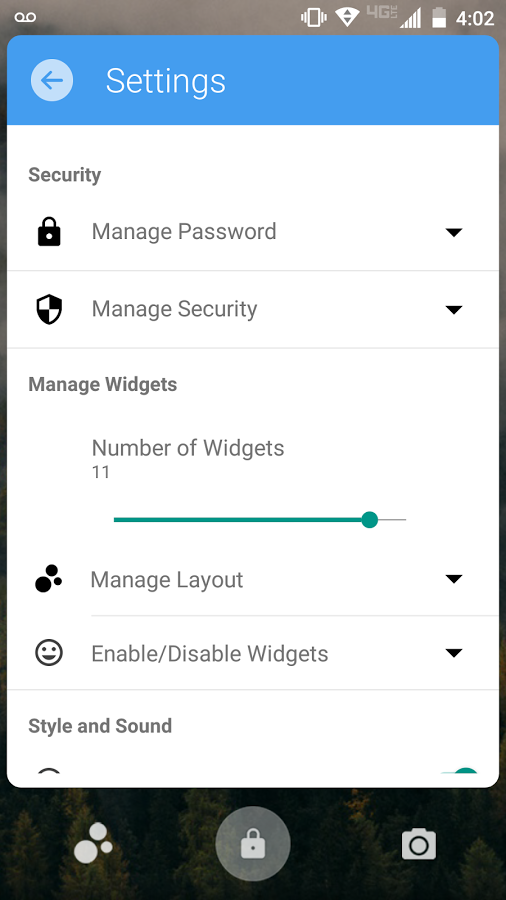Image resolution: width=506 pixels, height=900 pixels.
Task: Select the Enable/Disable Widgets entry
Action: (x=253, y=653)
